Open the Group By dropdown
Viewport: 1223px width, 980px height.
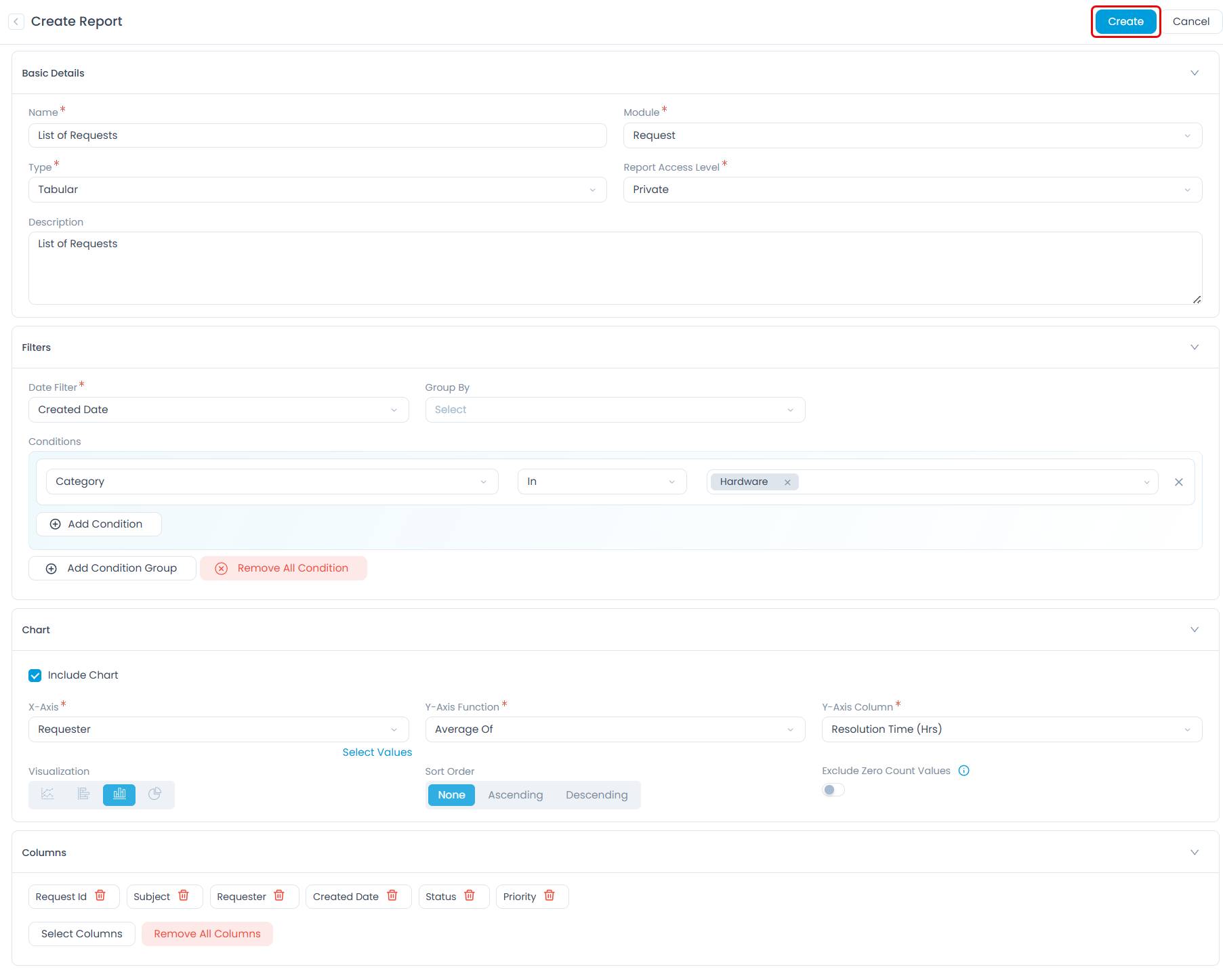[x=615, y=410]
